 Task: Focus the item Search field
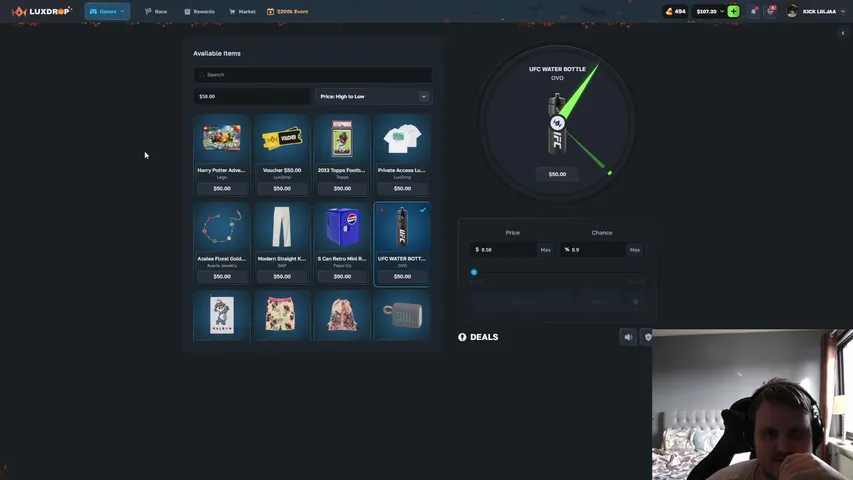(x=313, y=75)
